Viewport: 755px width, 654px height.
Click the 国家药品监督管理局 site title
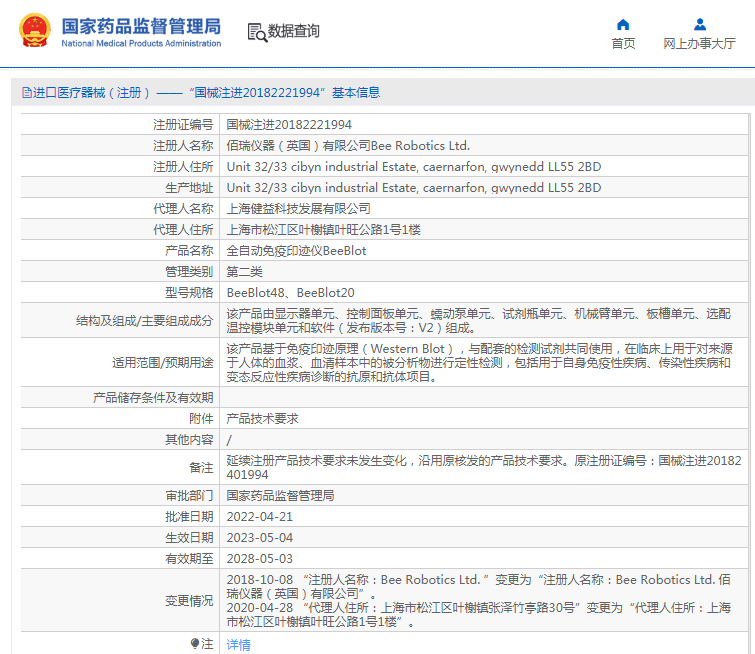[x=141, y=26]
